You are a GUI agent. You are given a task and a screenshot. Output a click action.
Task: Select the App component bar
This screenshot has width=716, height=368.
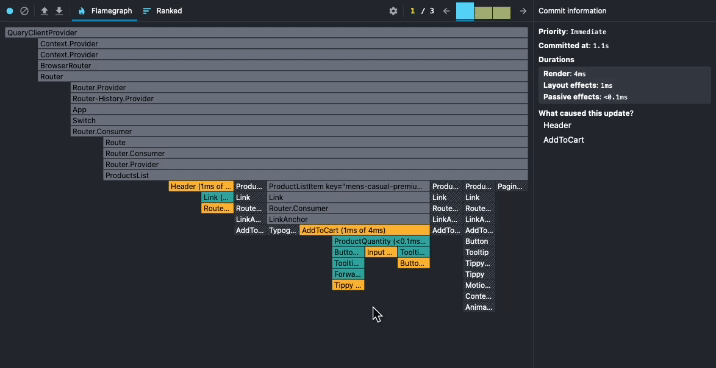[x=299, y=109]
